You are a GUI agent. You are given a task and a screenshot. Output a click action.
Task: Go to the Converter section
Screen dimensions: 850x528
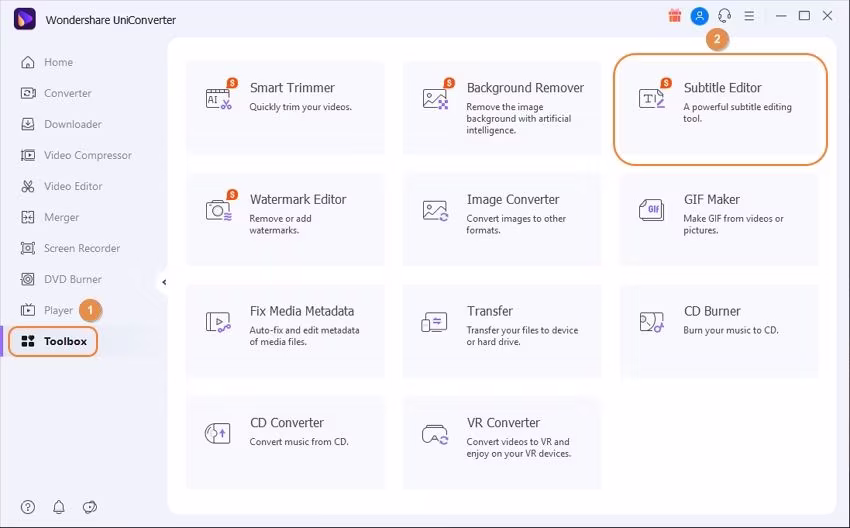point(67,93)
